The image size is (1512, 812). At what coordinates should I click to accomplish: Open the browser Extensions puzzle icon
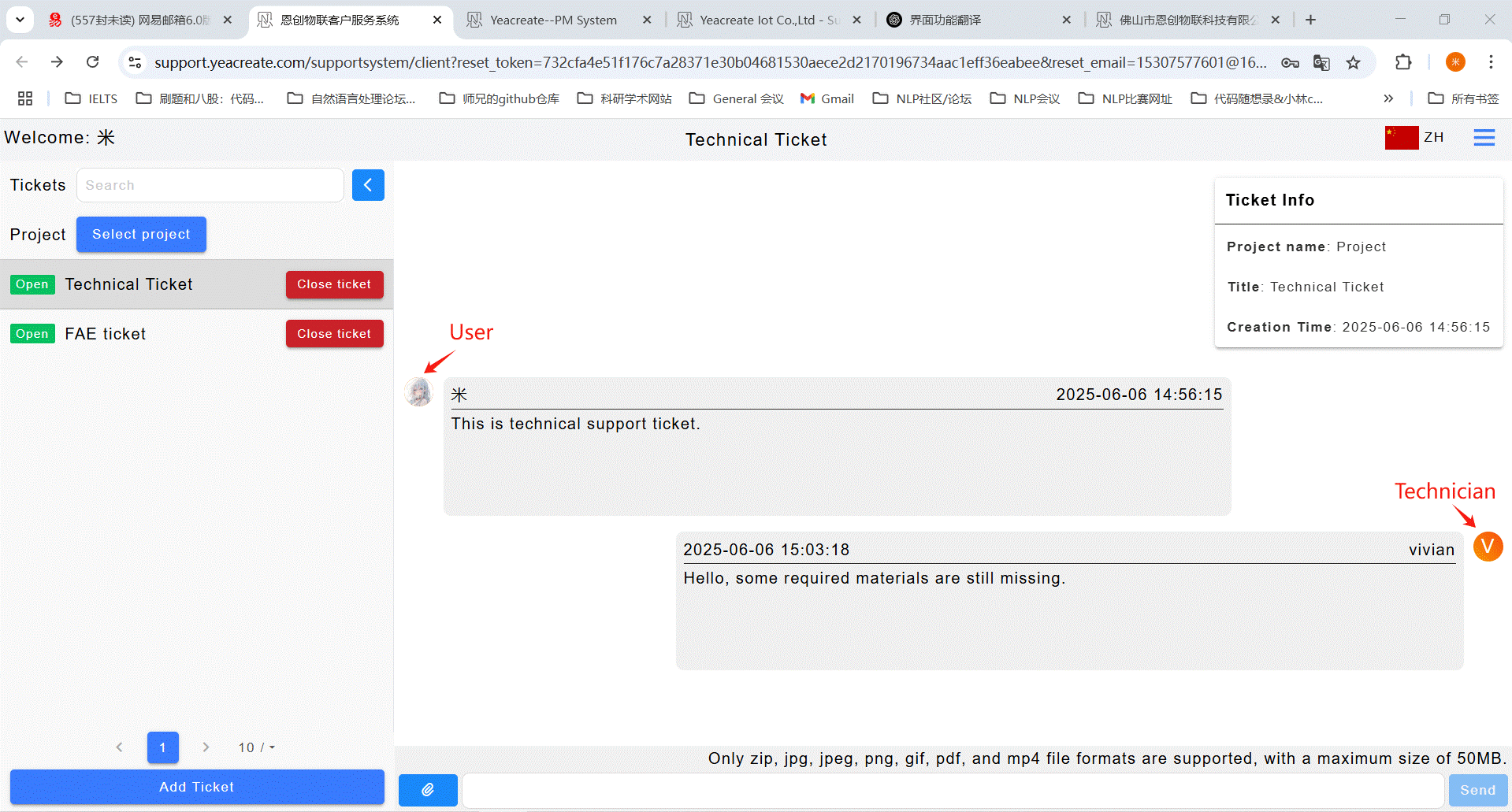(1402, 62)
